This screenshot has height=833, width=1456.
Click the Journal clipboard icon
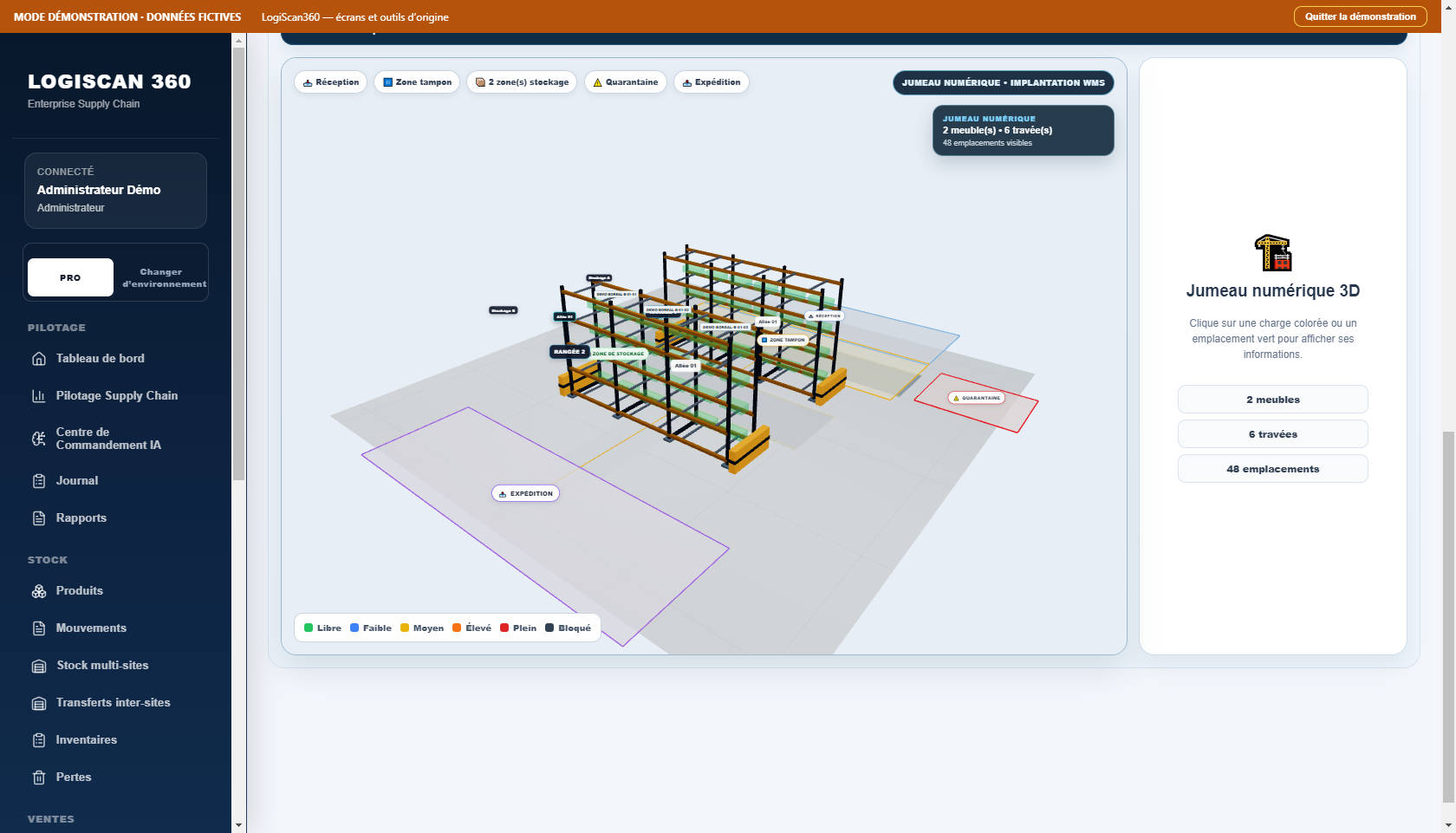39,481
